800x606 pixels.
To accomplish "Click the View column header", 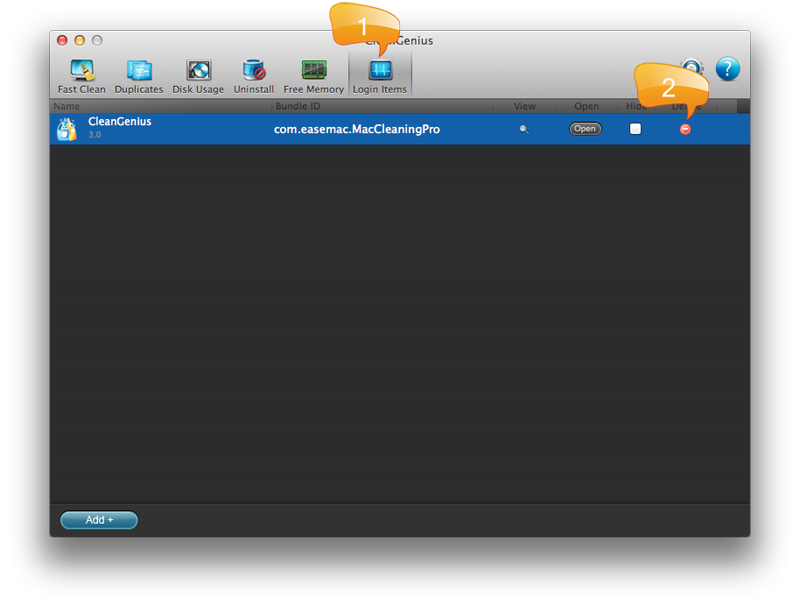I will point(524,106).
